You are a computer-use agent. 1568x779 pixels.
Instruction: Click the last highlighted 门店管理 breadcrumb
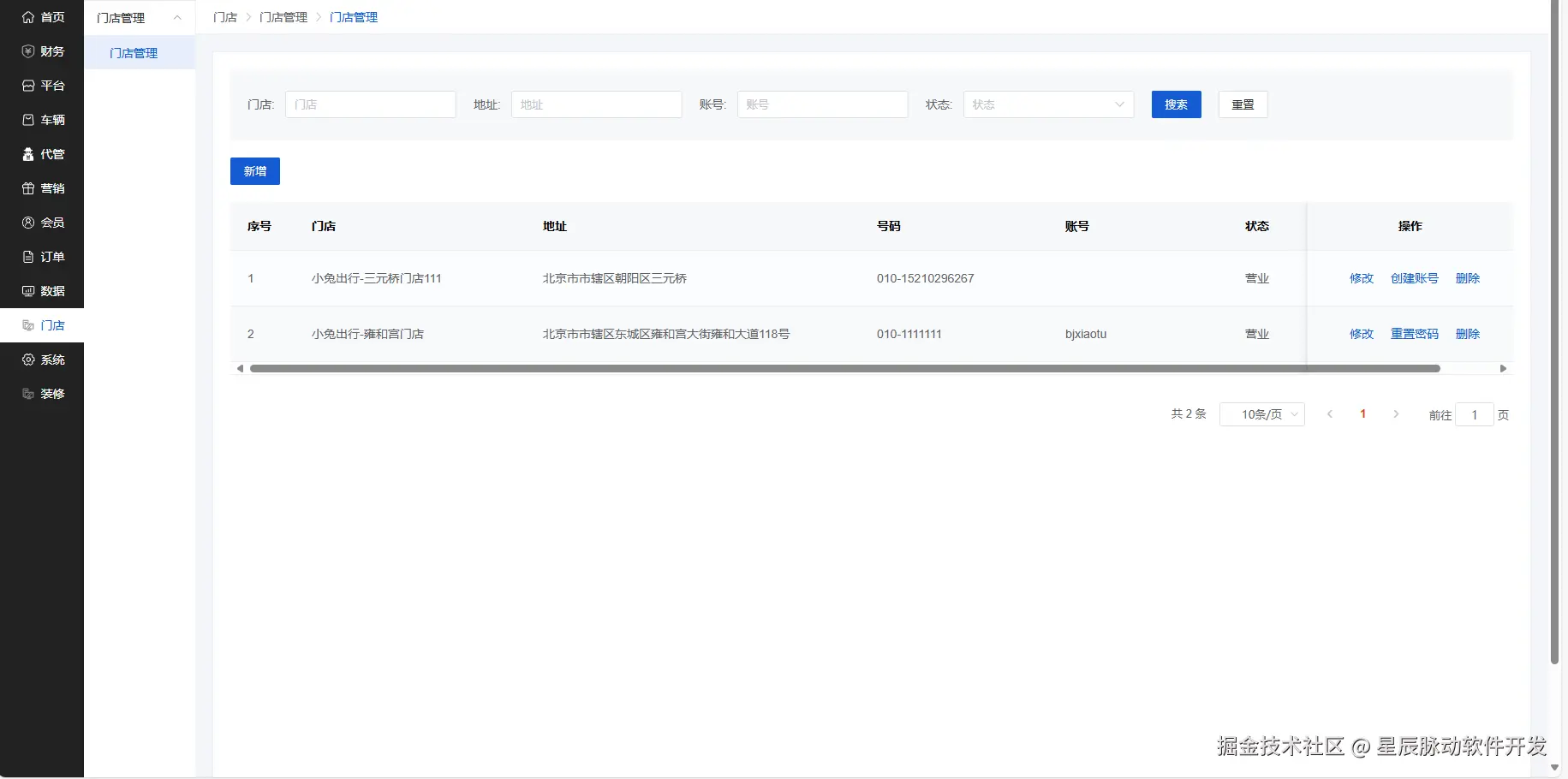(354, 17)
